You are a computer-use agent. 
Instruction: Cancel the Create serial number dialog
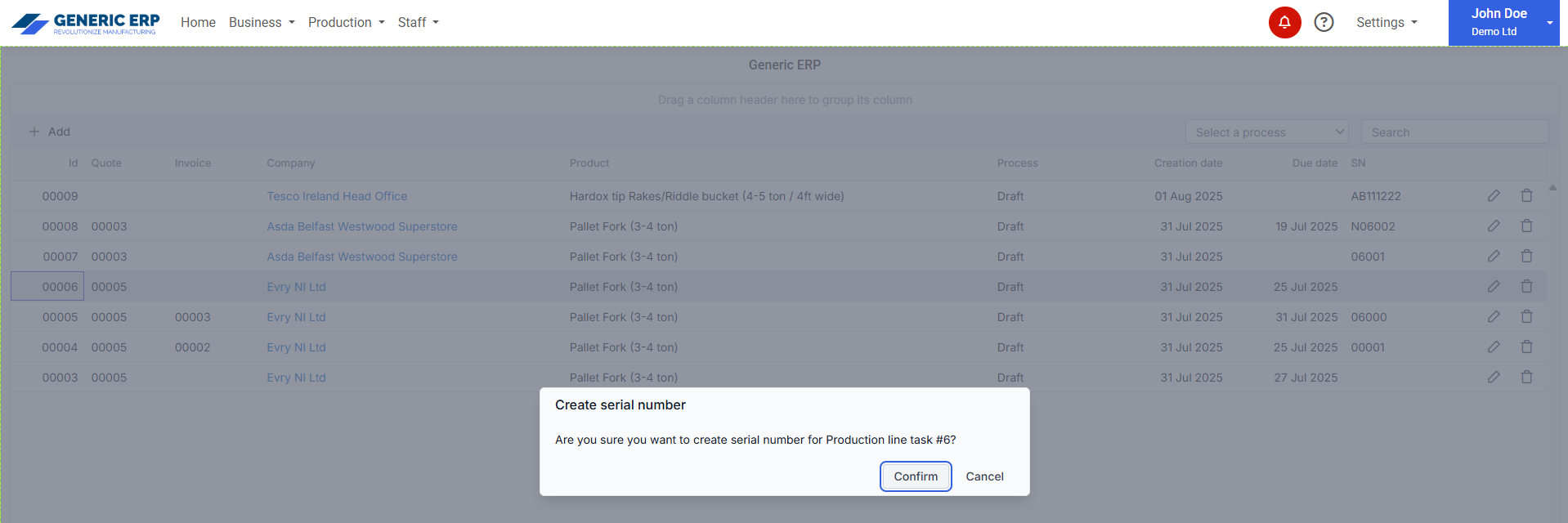(984, 476)
